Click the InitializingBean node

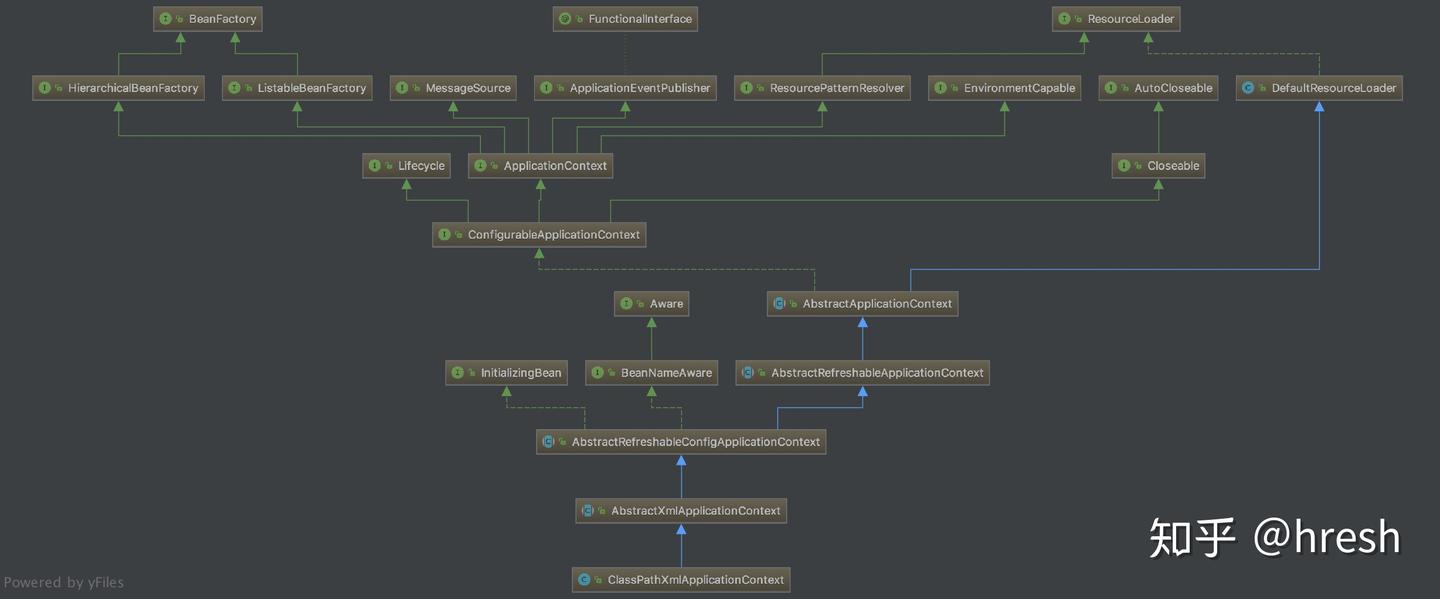pos(506,373)
